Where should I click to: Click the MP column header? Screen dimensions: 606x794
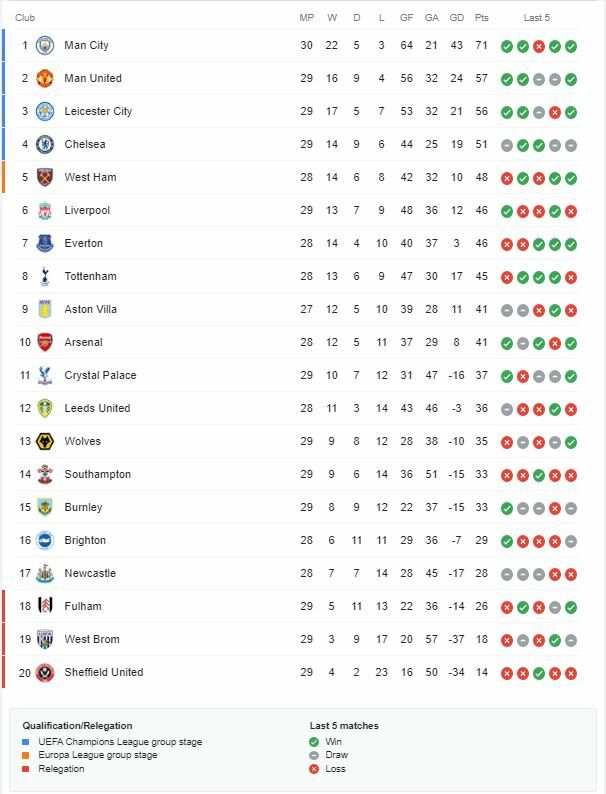[x=307, y=18]
